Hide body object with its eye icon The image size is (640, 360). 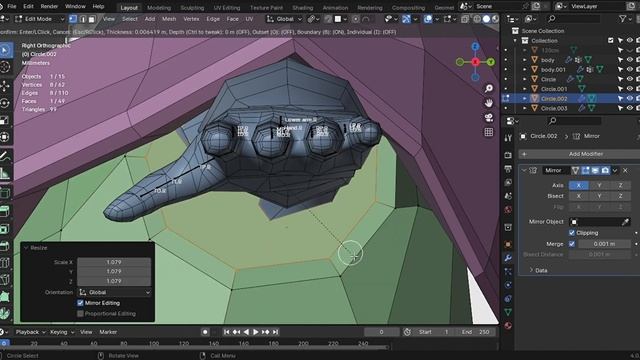click(630, 60)
